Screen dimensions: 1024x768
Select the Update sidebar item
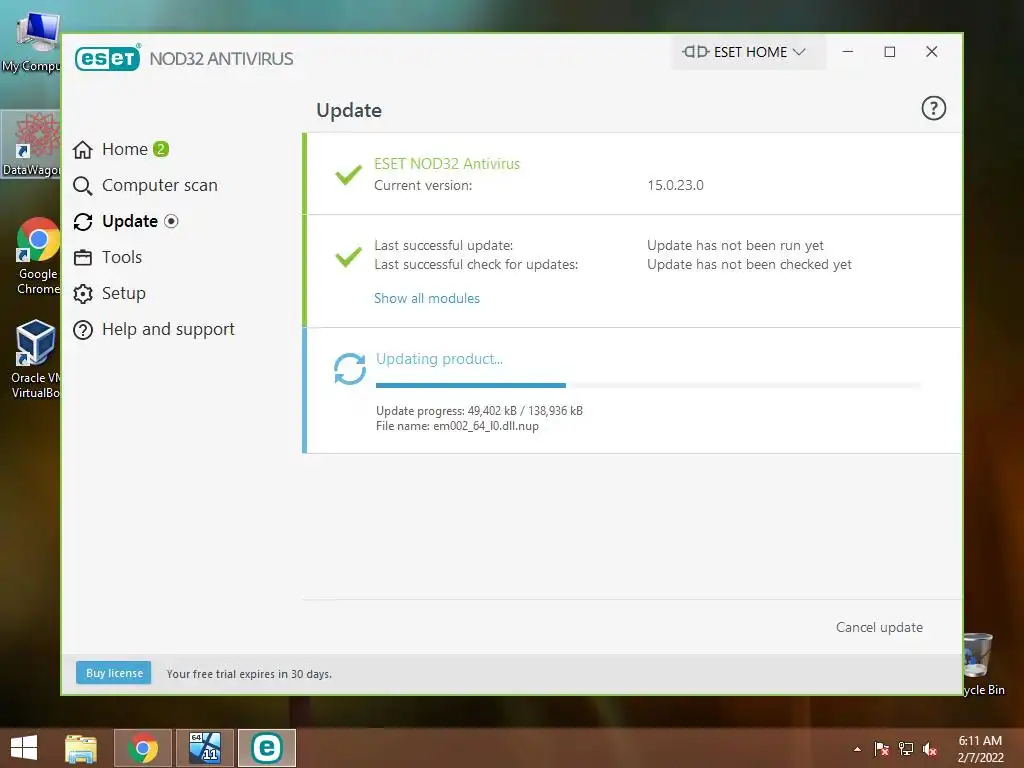coord(125,221)
